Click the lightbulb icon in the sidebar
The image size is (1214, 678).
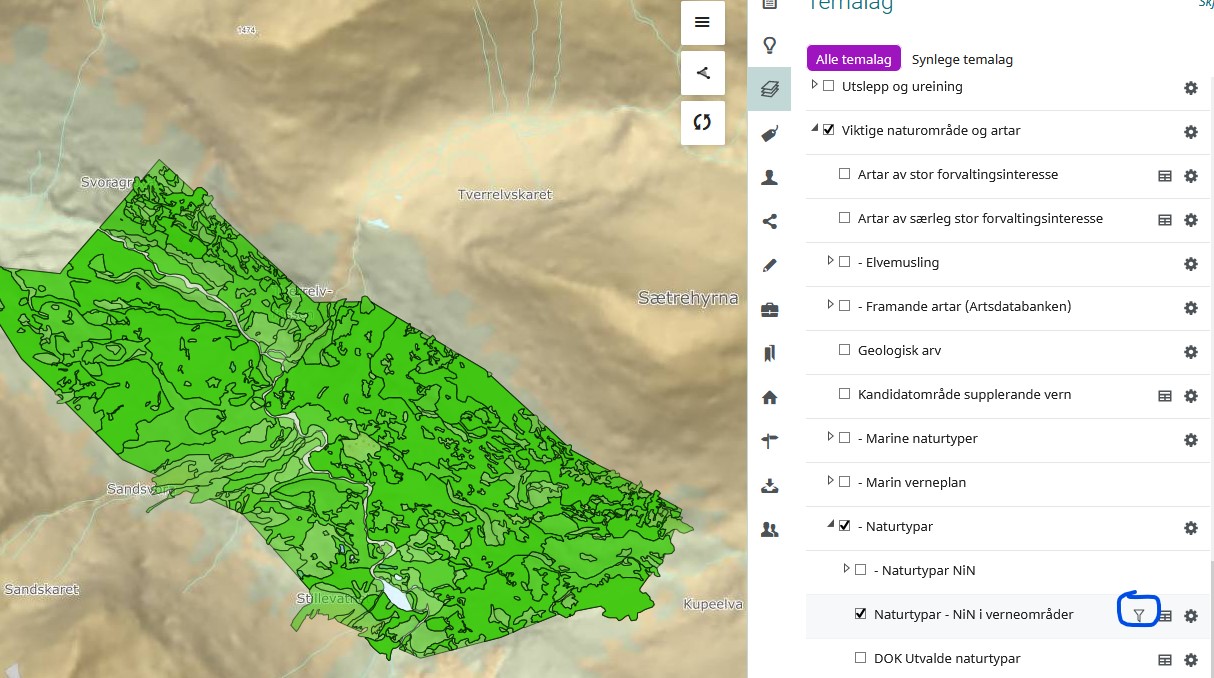coord(769,45)
